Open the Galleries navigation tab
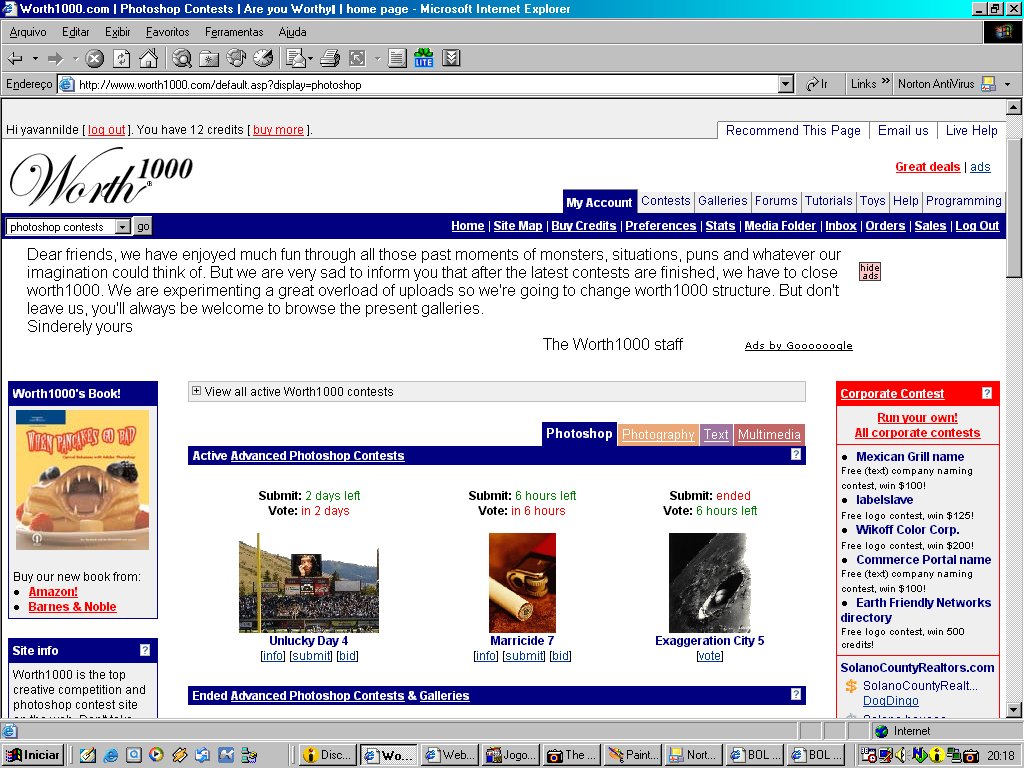This screenshot has height=768, width=1024. point(722,201)
